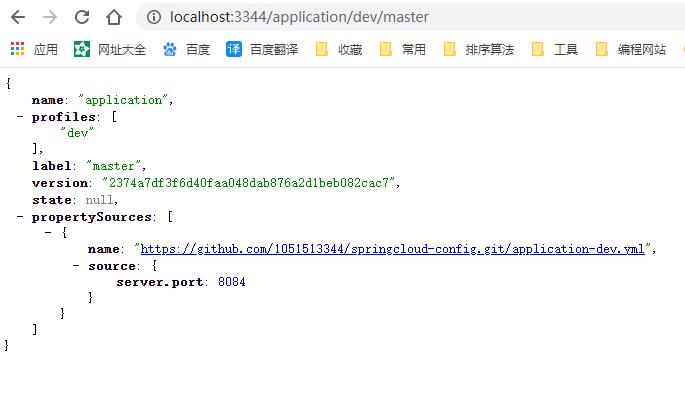This screenshot has width=685, height=418.
Task: View site information icon in address bar
Action: coord(153,17)
